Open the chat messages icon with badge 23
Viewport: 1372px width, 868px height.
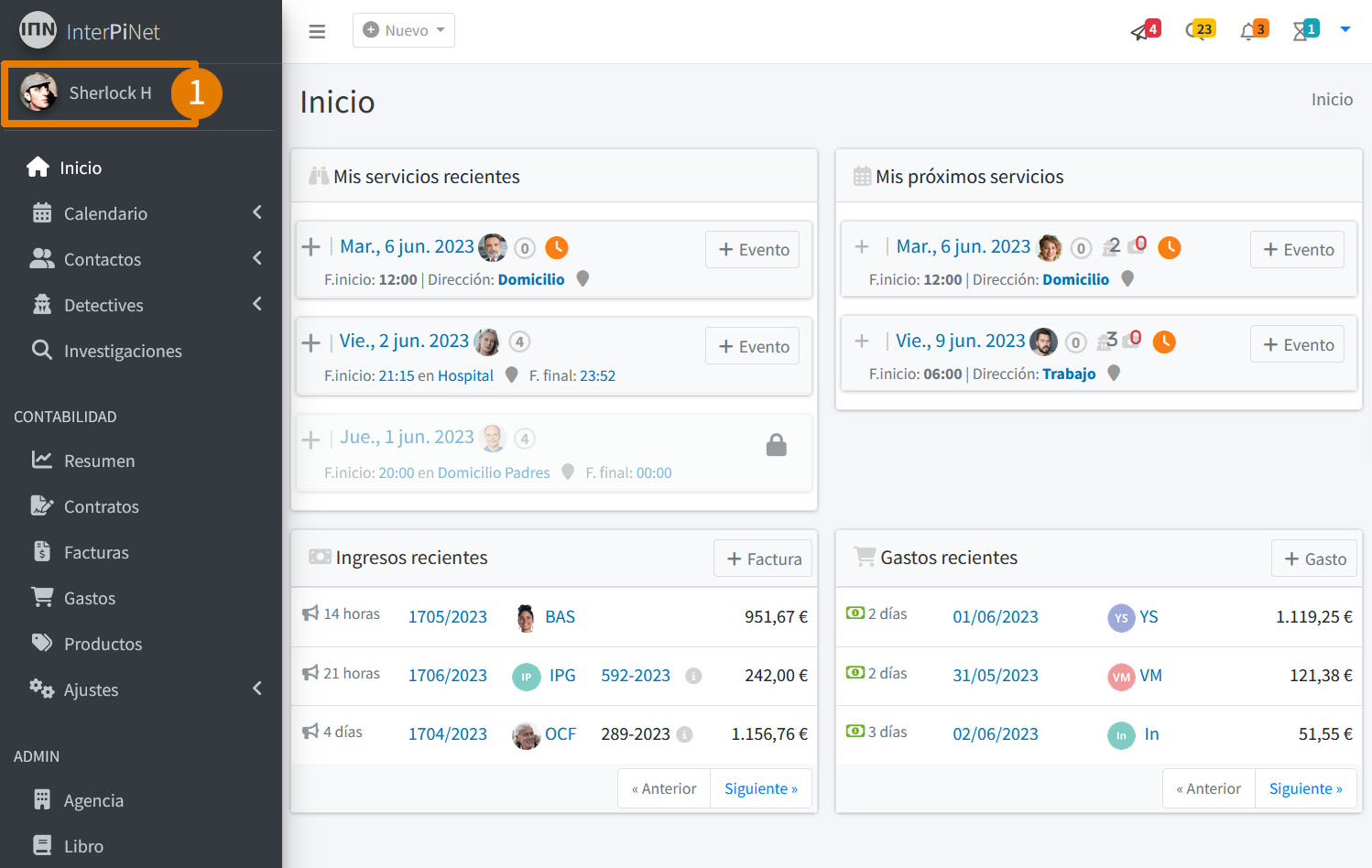tap(1200, 30)
